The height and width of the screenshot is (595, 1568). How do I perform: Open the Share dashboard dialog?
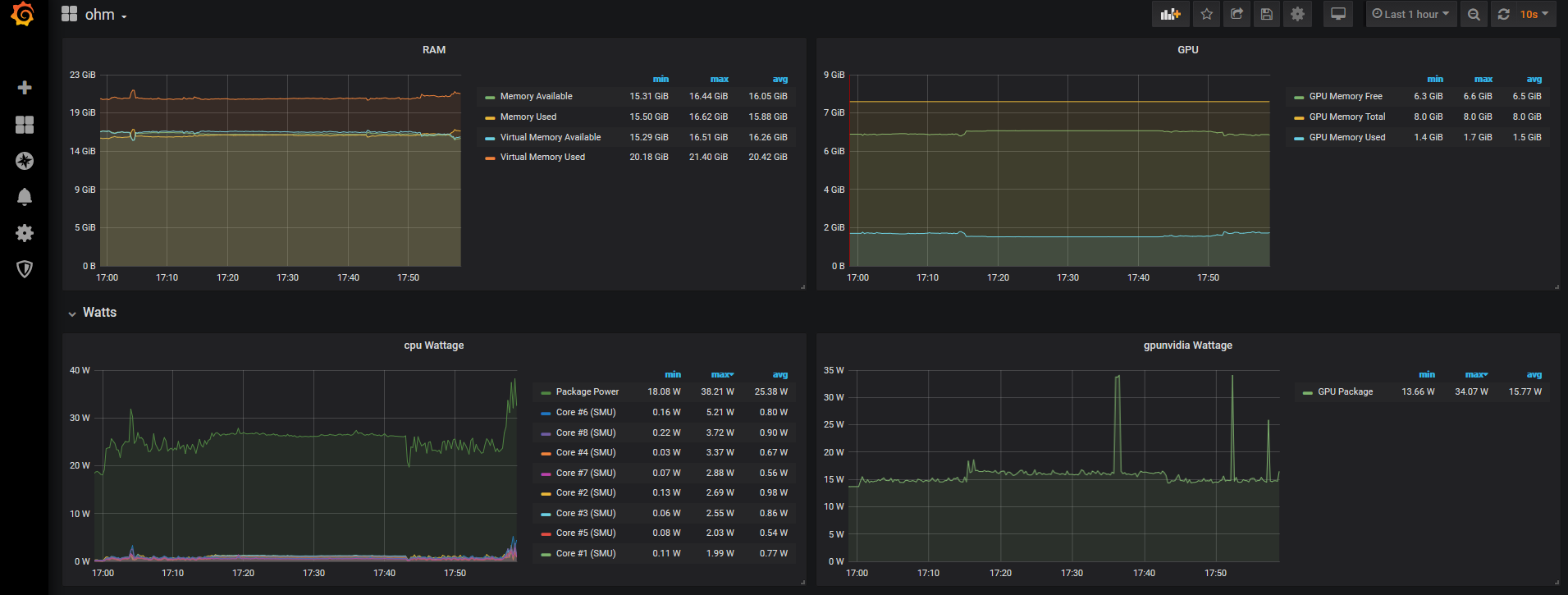(x=1237, y=14)
